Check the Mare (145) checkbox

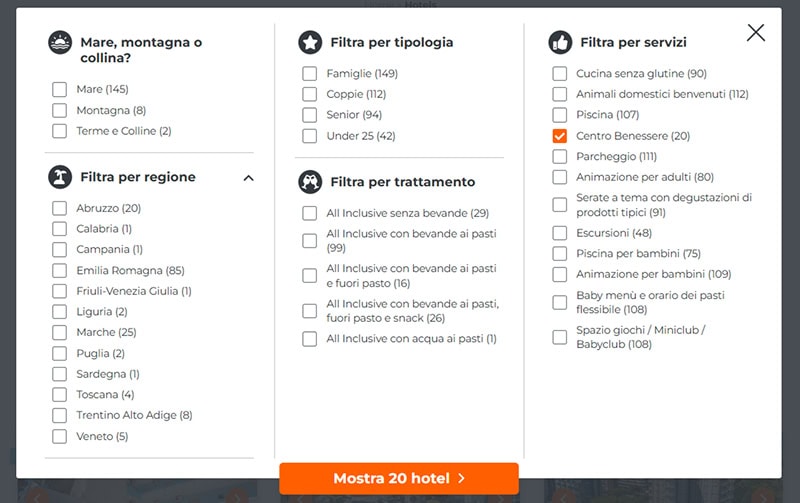60,90
